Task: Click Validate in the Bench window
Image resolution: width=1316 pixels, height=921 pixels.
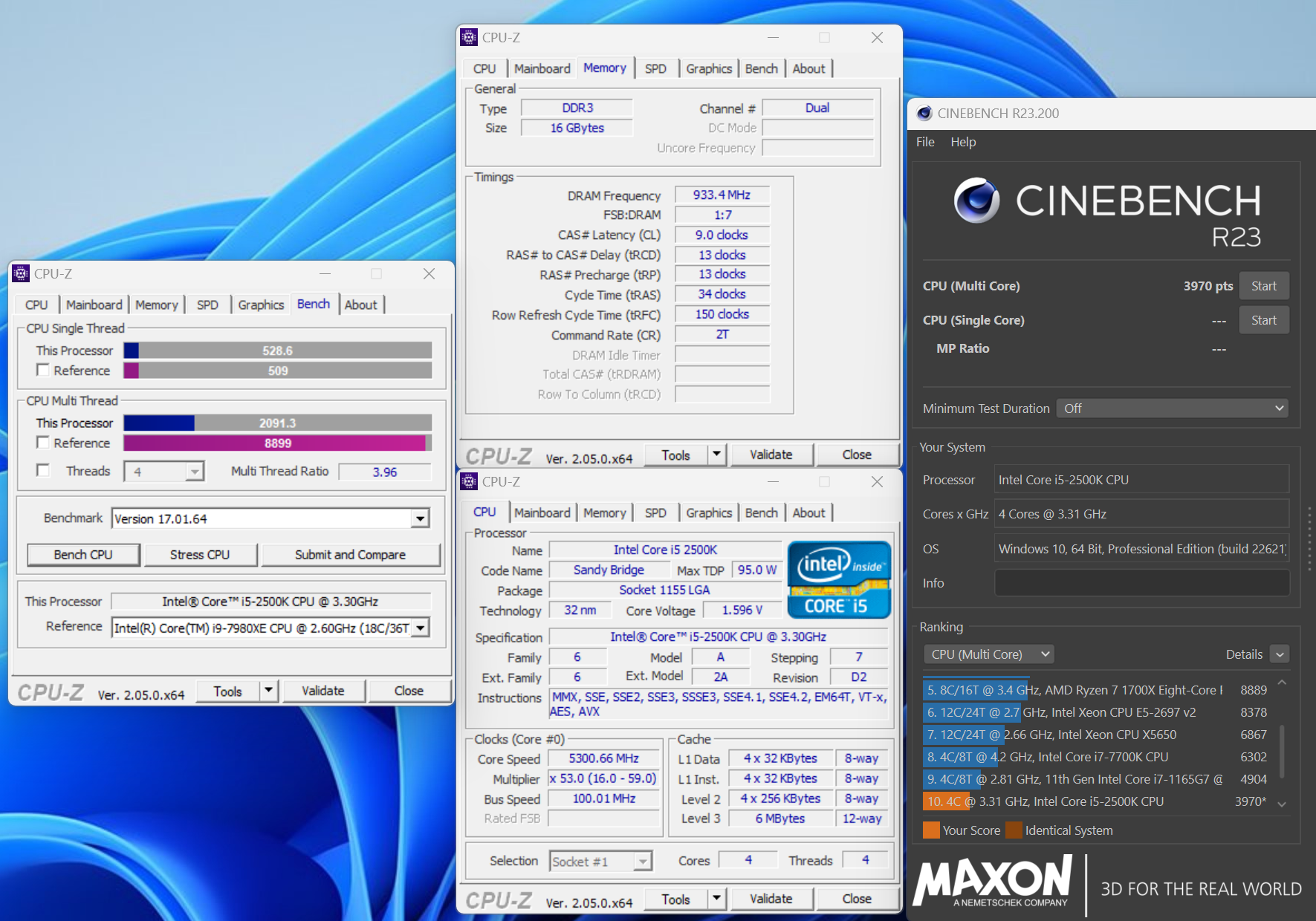Action: (x=323, y=691)
